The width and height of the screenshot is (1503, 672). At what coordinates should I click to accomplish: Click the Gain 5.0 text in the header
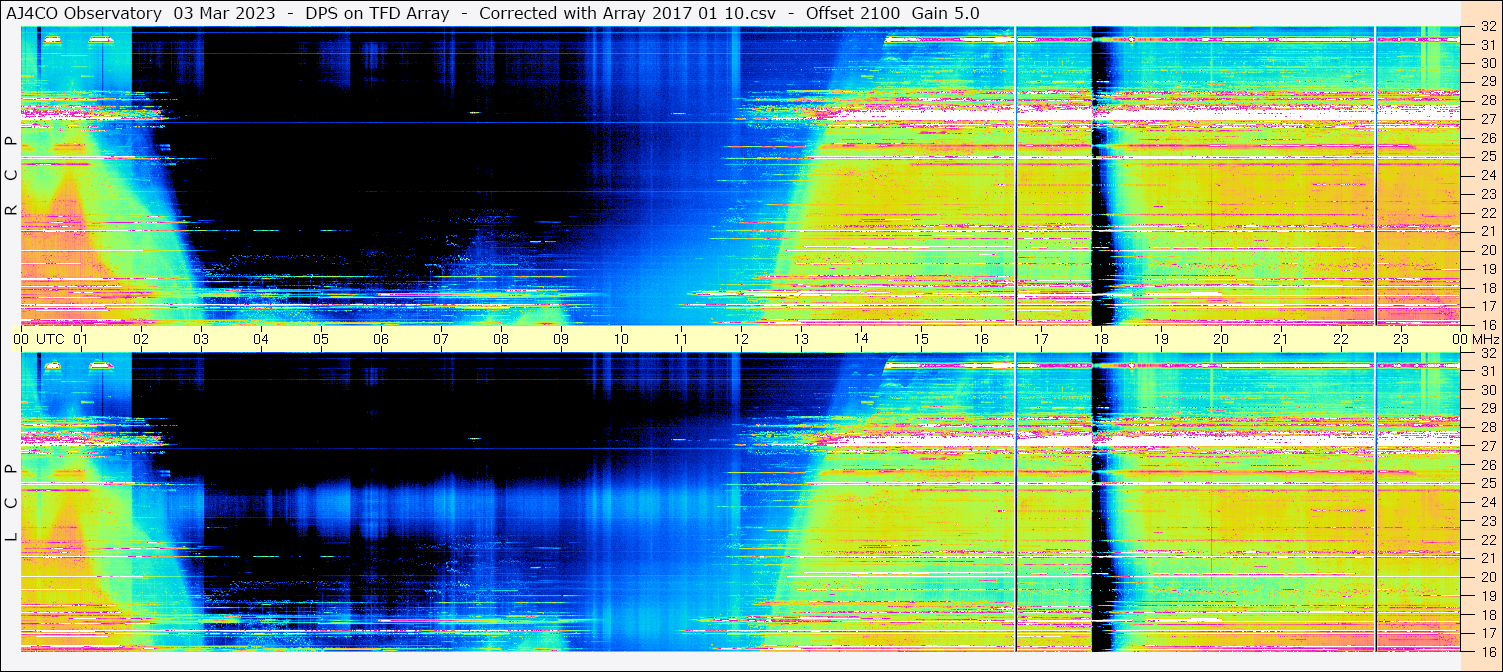point(946,13)
